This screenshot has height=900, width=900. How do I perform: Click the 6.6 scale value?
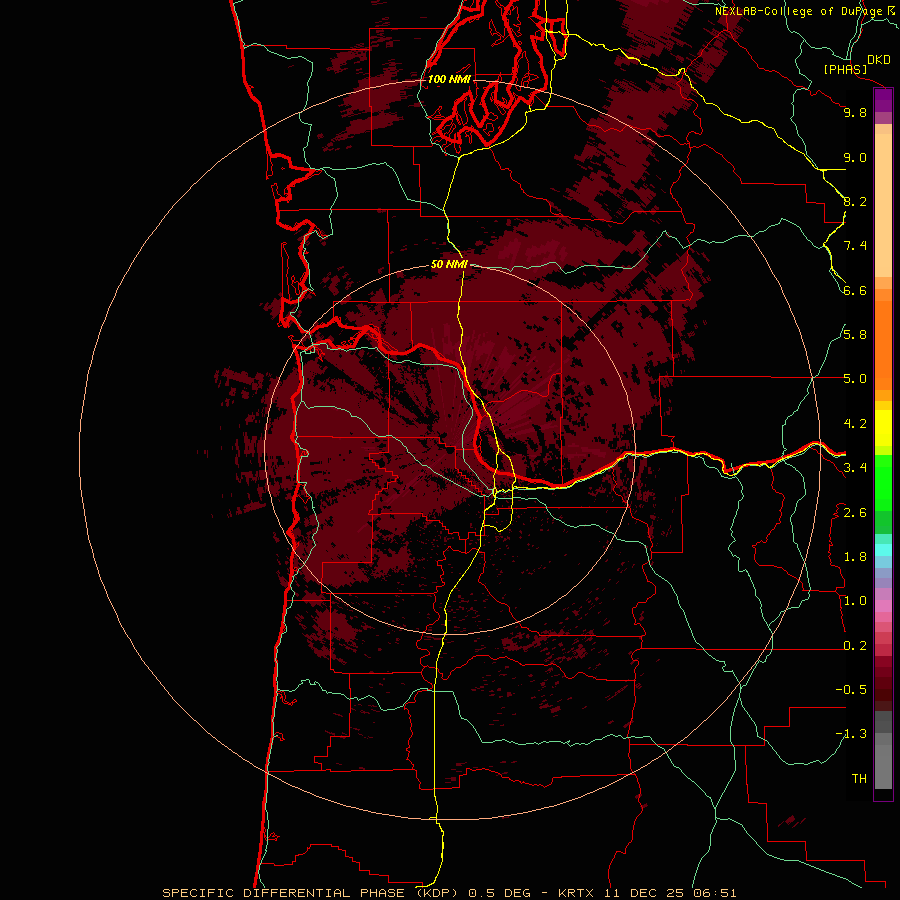tap(855, 290)
